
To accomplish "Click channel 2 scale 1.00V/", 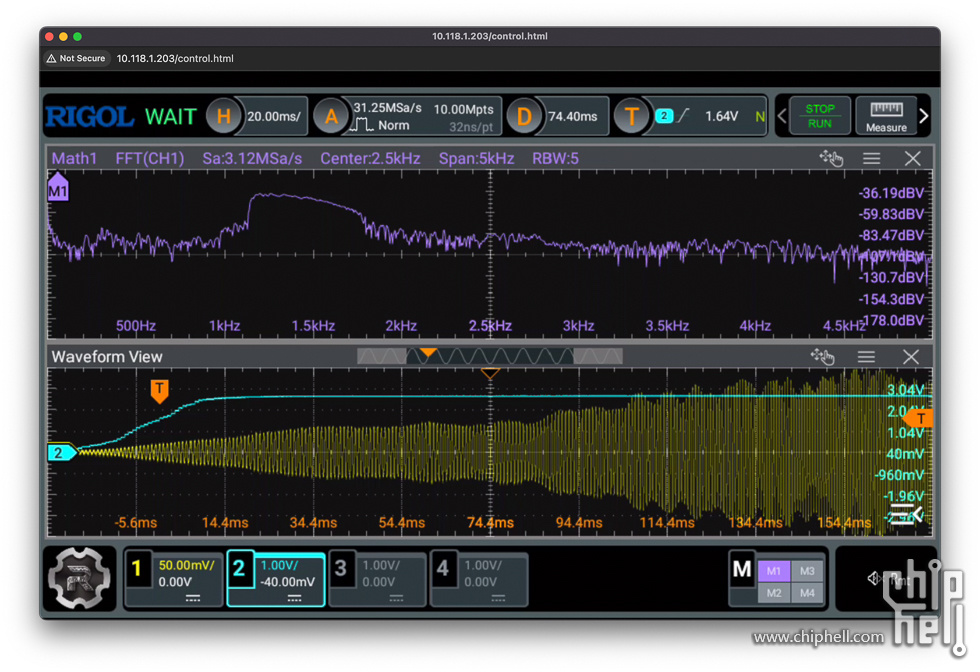I will (279, 565).
